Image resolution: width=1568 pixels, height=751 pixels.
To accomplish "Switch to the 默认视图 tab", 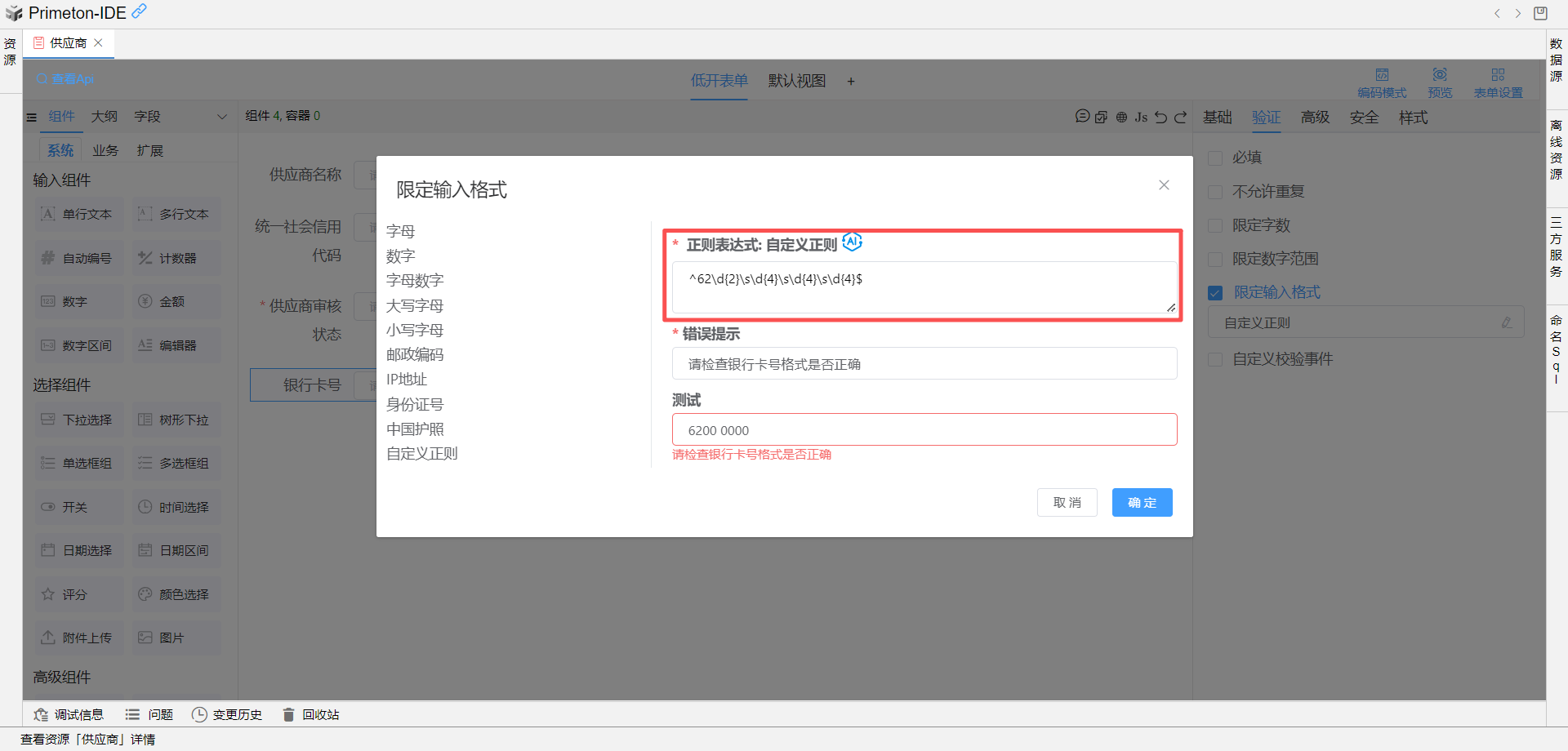I will (x=796, y=81).
